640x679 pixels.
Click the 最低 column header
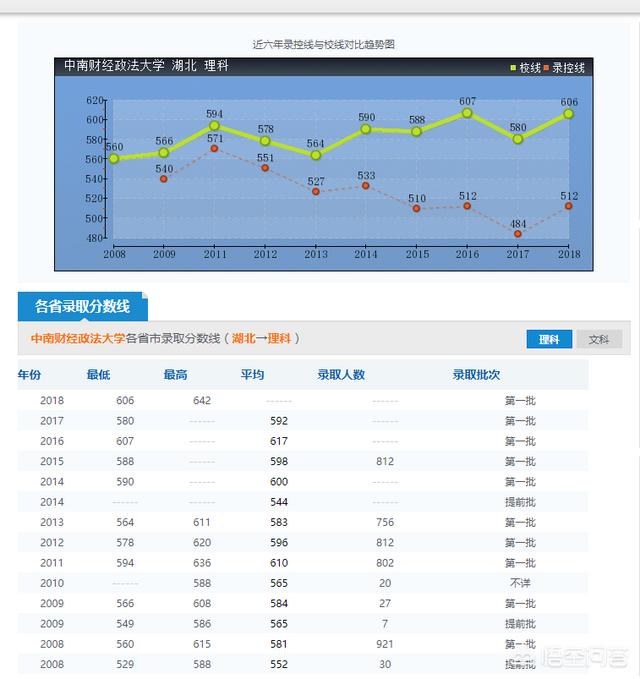(x=98, y=375)
